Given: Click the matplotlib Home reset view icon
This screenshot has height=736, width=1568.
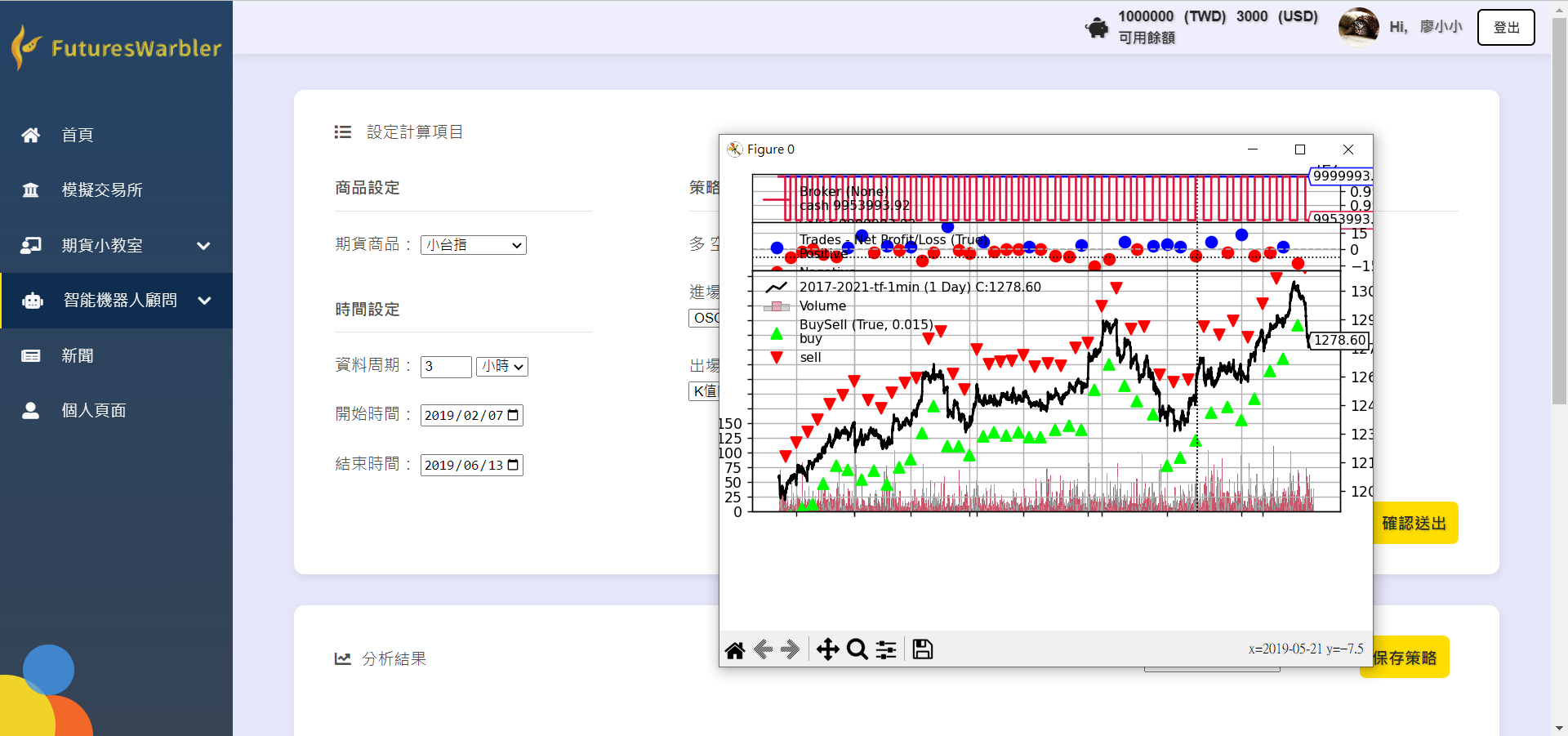Looking at the screenshot, I should pyautogui.click(x=735, y=650).
